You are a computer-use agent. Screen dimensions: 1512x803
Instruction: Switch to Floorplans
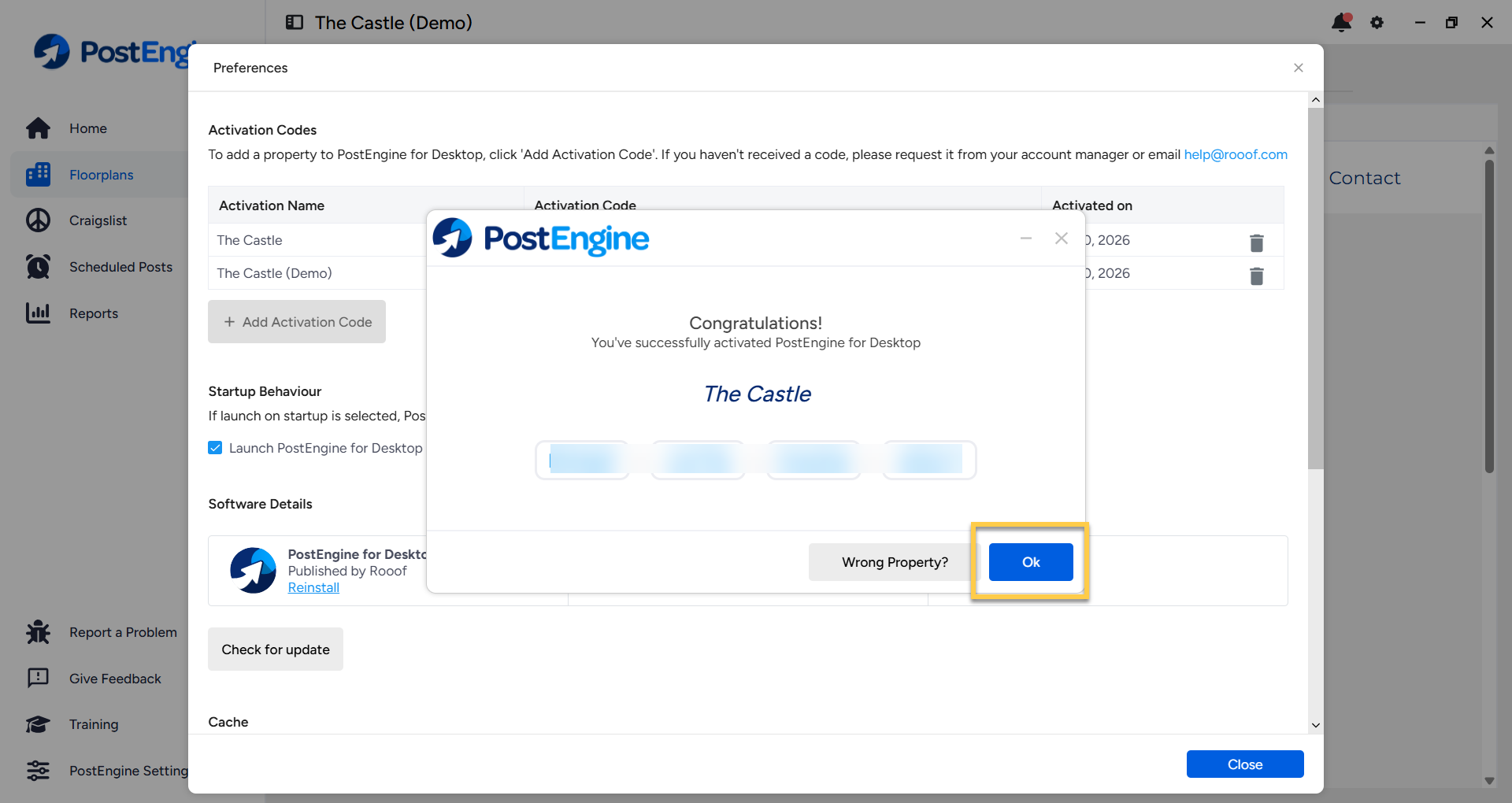(x=102, y=174)
